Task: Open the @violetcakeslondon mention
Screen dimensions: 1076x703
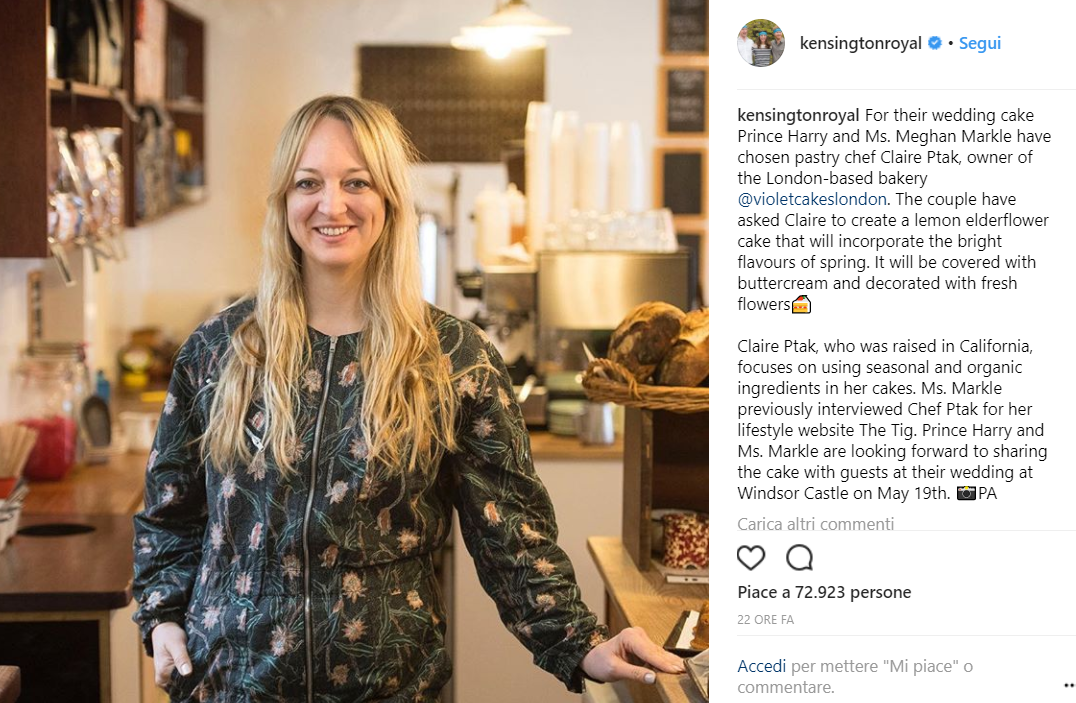Action: 812,199
